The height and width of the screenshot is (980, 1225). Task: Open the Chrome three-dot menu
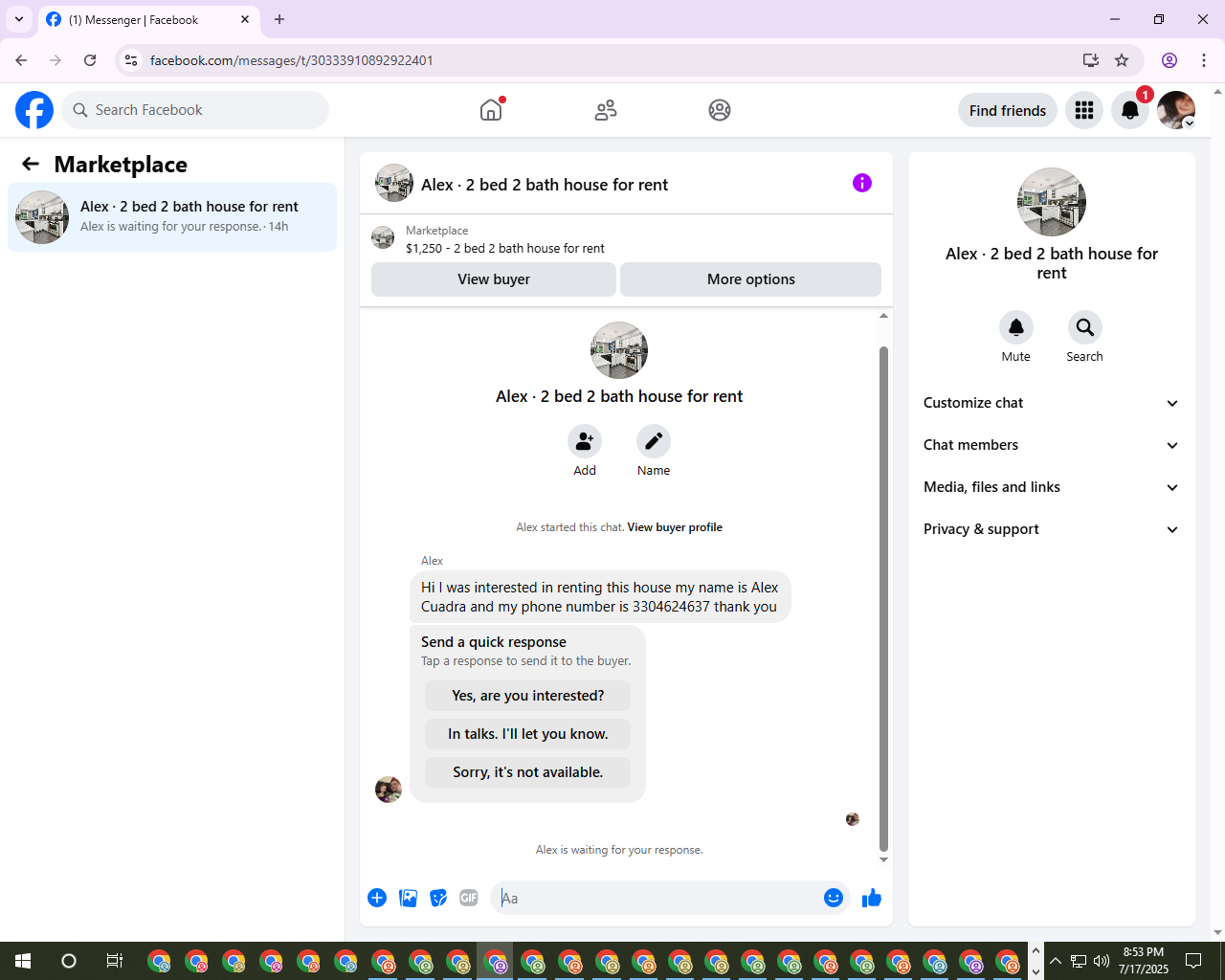tap(1204, 60)
